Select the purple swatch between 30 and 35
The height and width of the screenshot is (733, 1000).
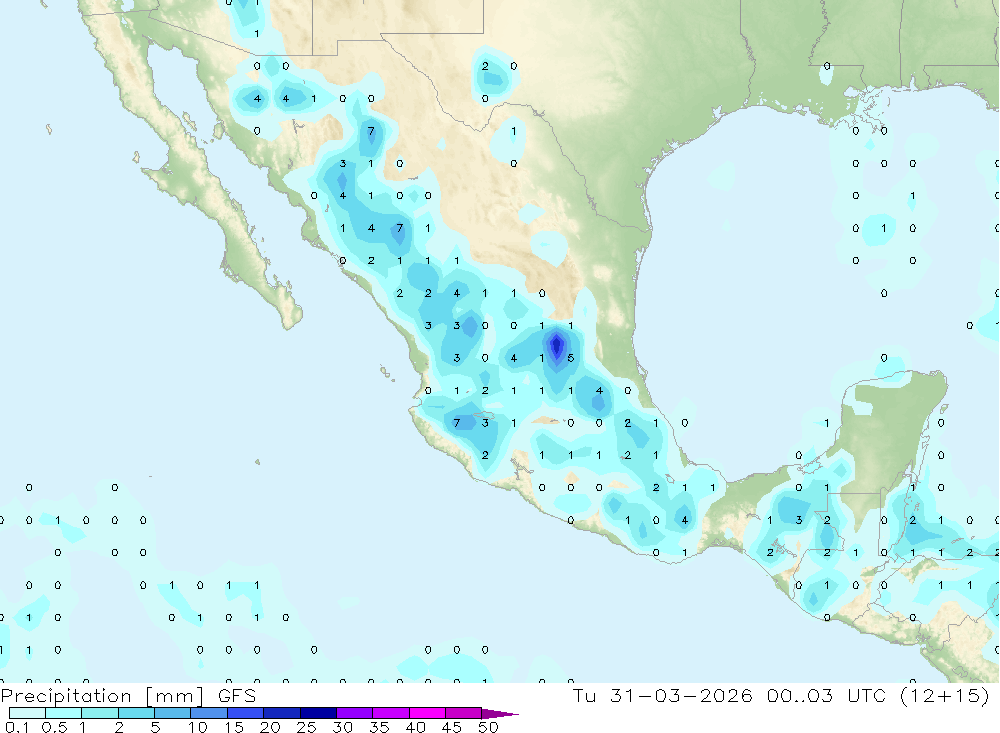click(355, 713)
